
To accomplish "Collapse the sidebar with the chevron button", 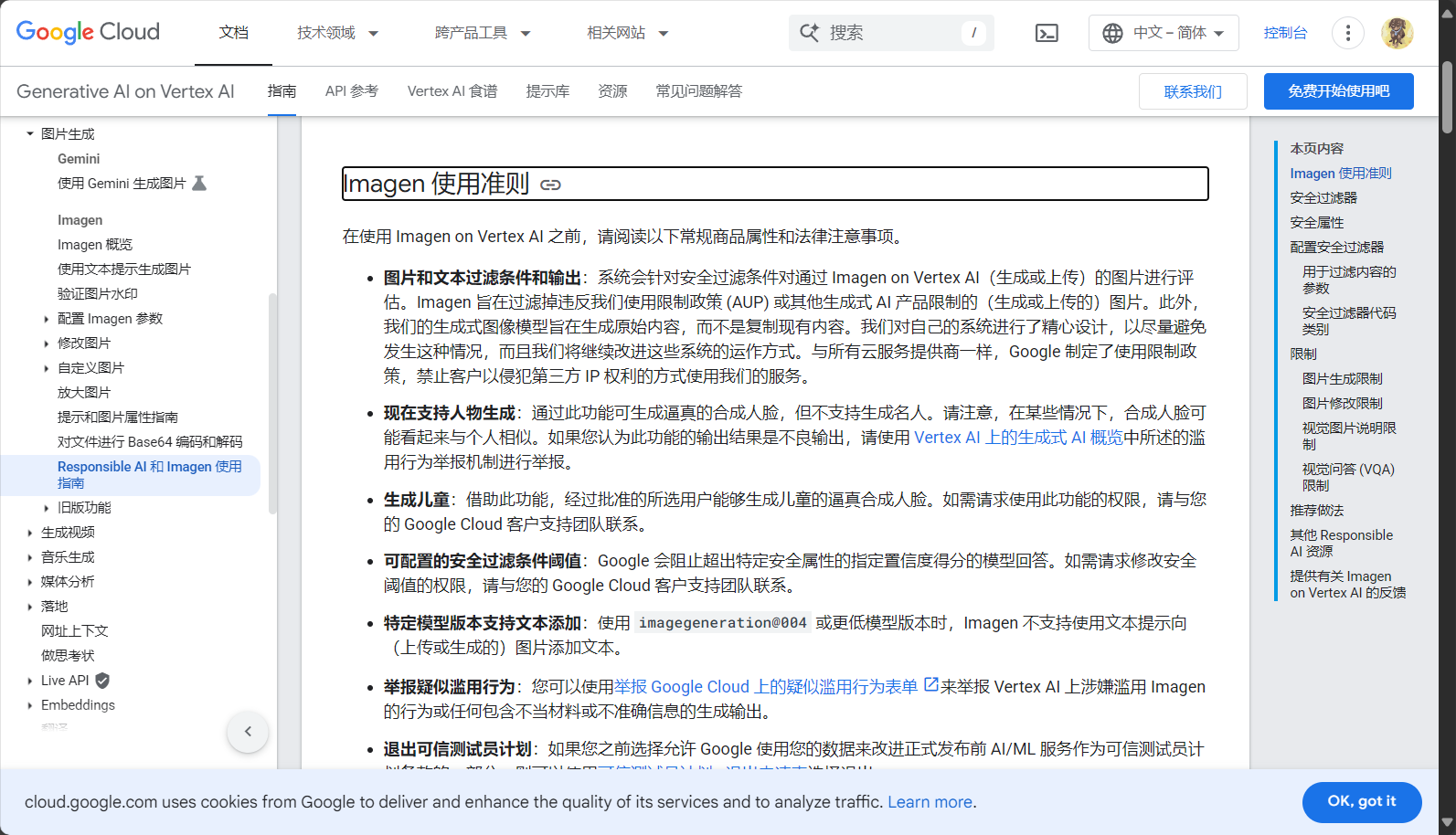I will [x=248, y=731].
